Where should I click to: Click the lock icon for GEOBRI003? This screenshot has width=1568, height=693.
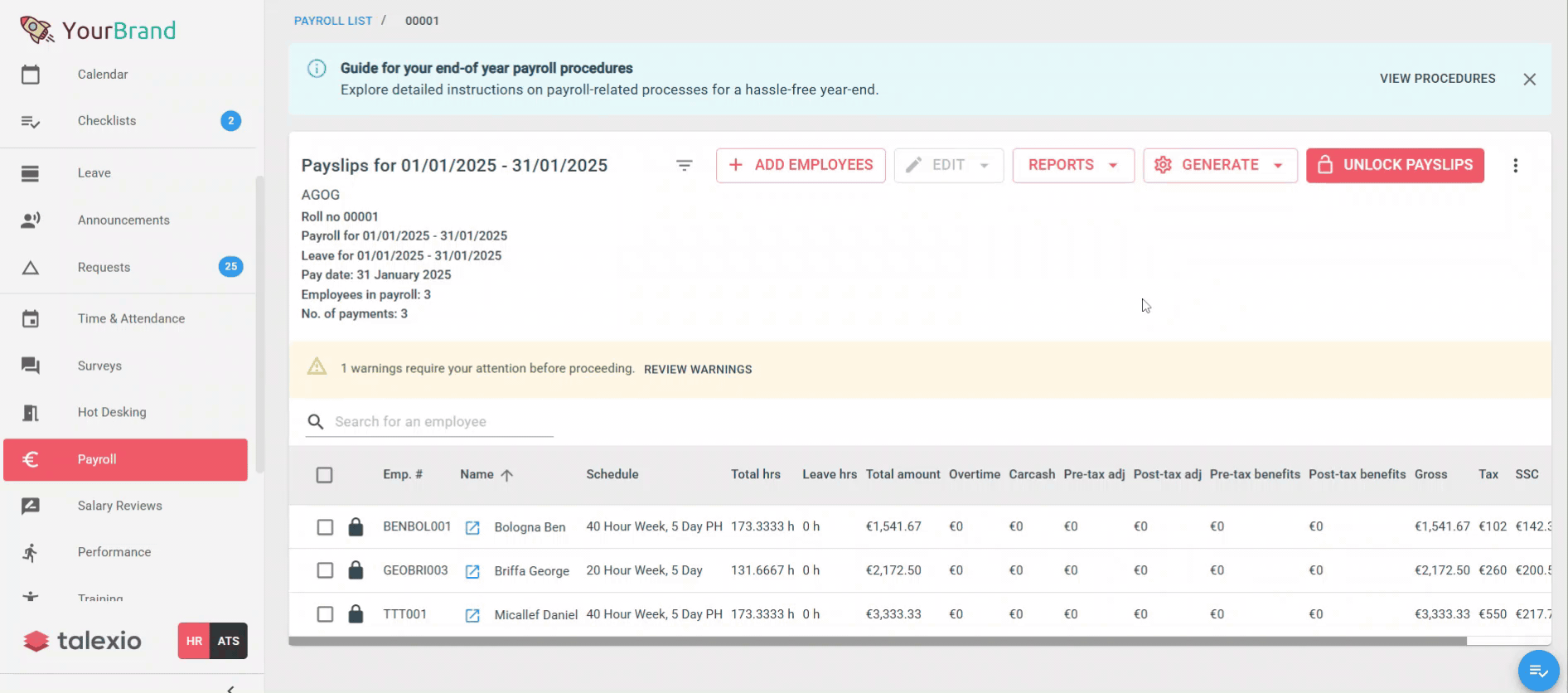(x=356, y=570)
